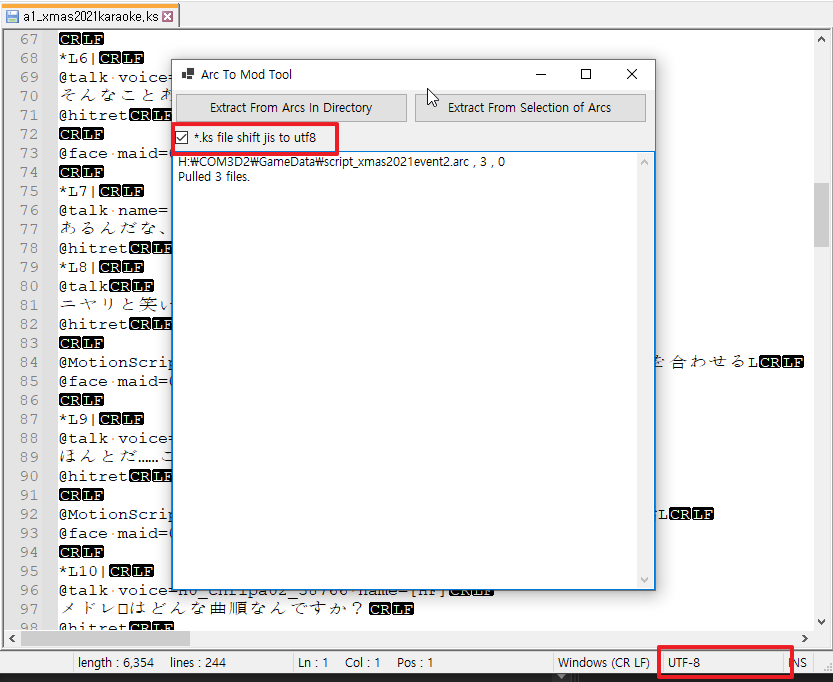Click line number 84 in the margin

pyautogui.click(x=27, y=361)
